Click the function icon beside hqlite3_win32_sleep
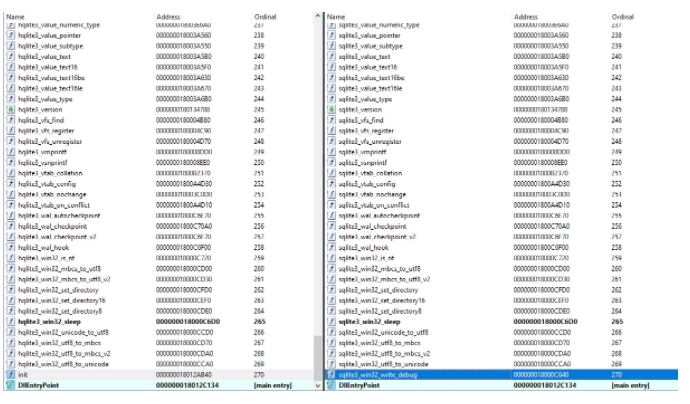Viewport: 690px width, 404px height. click(11, 322)
